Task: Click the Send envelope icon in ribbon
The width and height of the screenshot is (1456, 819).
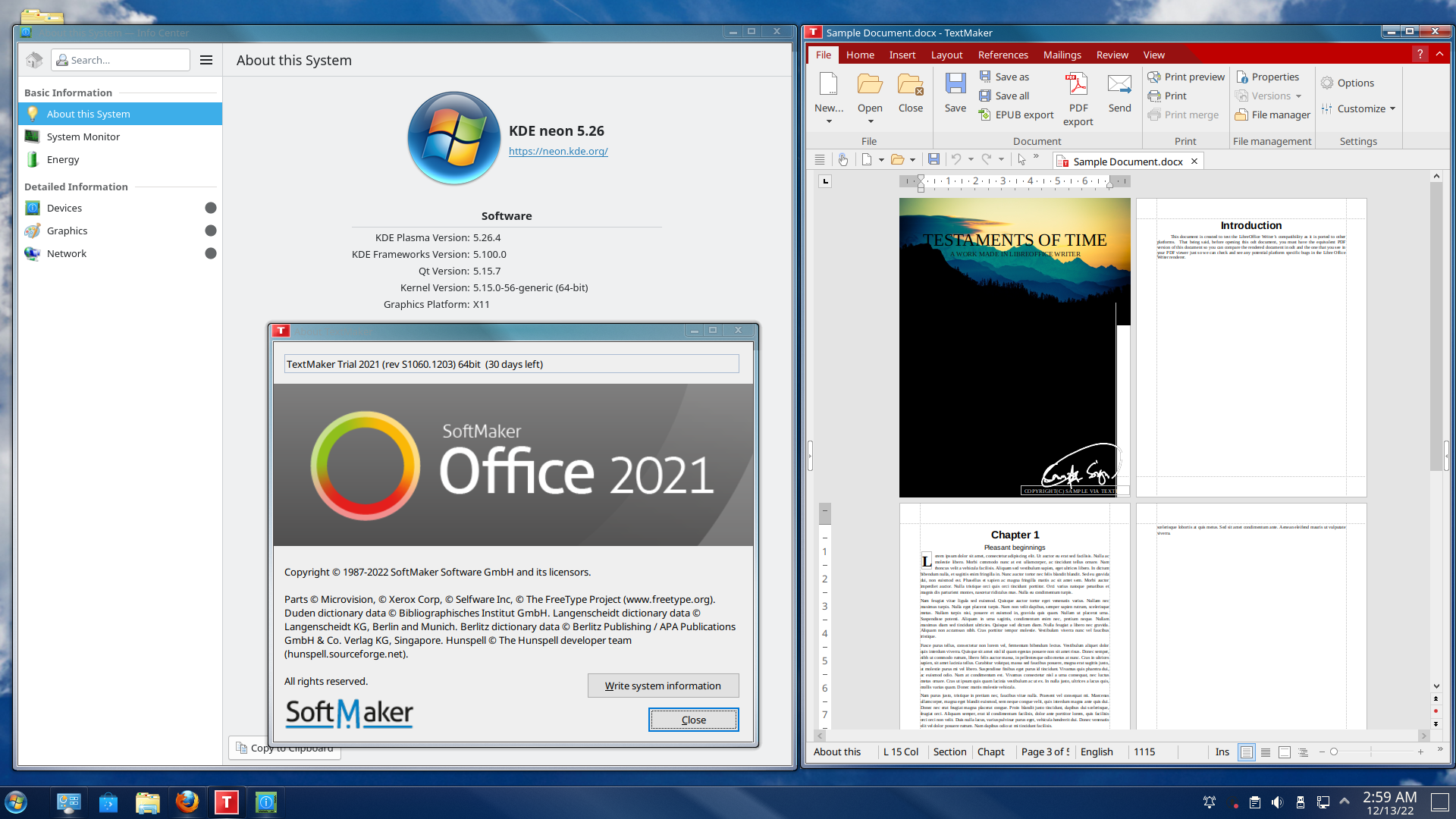Action: (1119, 84)
